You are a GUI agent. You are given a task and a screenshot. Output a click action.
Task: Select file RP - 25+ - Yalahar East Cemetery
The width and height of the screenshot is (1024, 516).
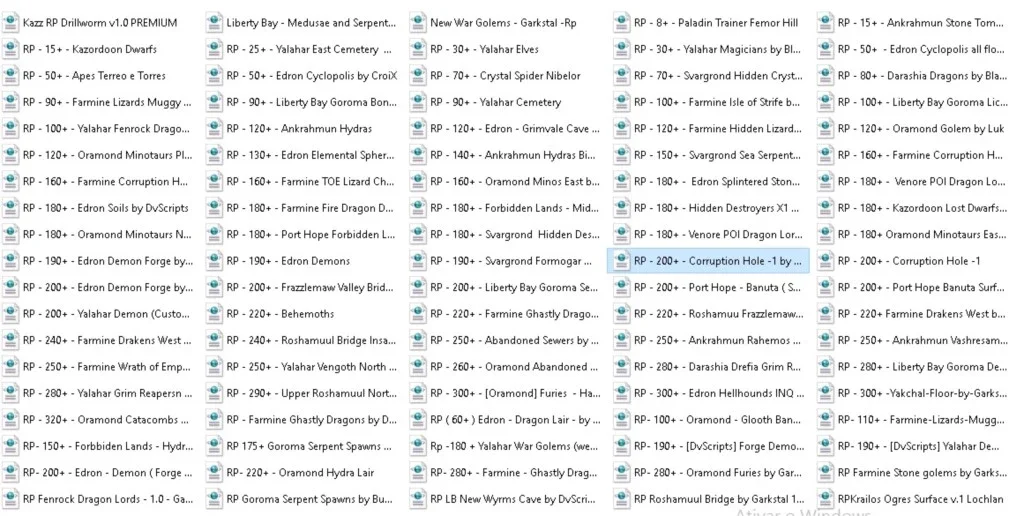[x=309, y=49]
